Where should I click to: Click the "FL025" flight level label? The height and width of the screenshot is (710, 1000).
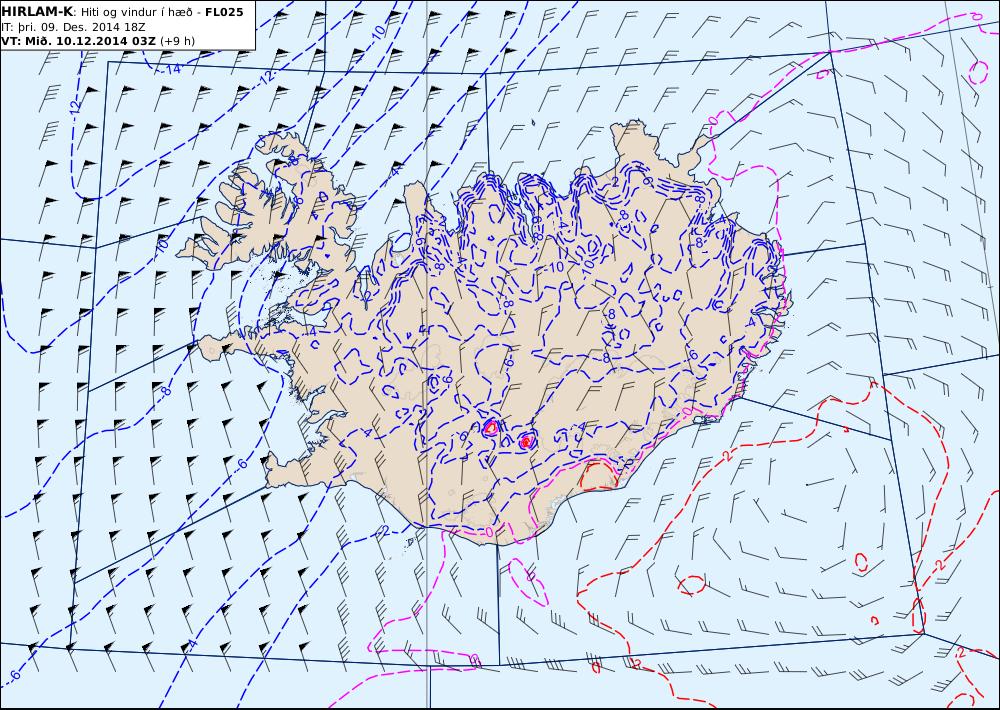click(224, 12)
